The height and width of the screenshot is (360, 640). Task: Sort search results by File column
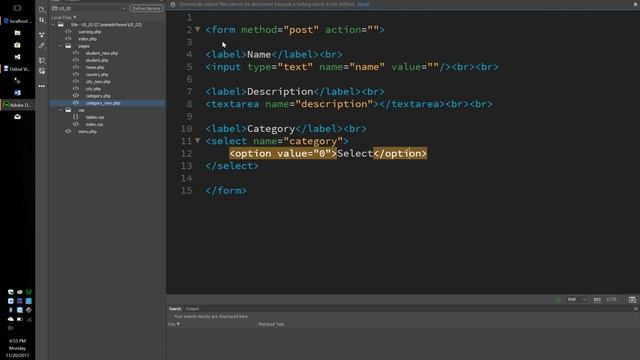click(173, 324)
